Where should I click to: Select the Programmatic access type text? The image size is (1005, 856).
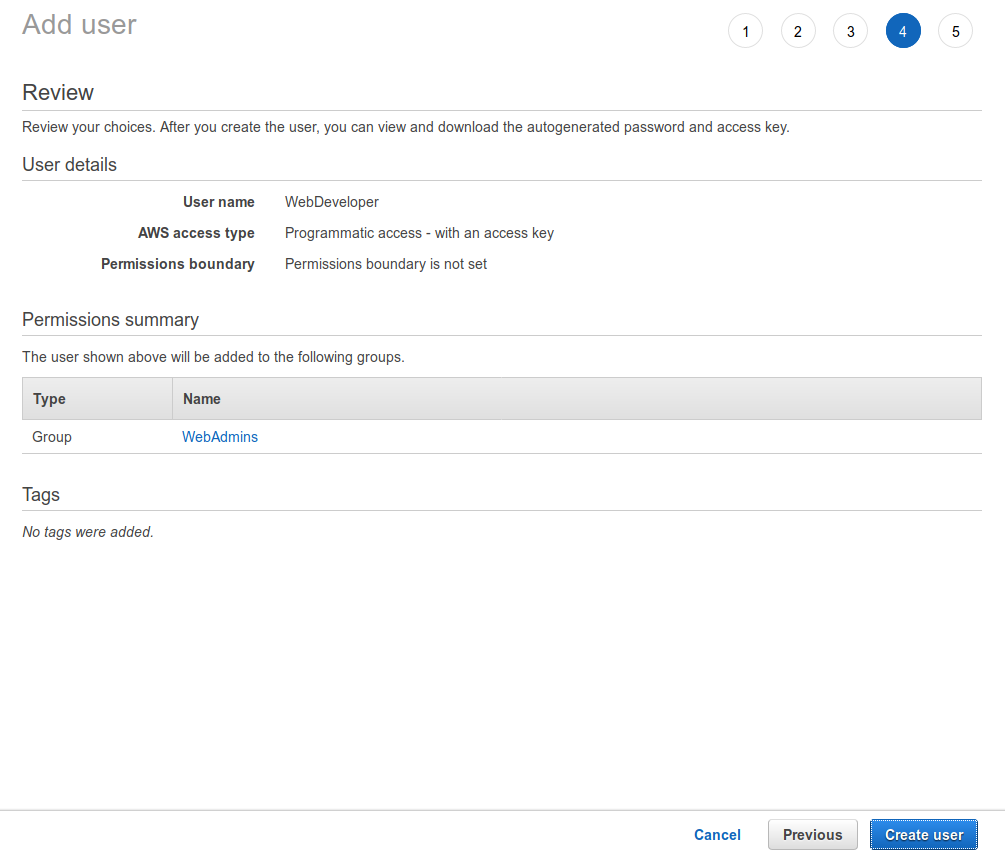pyautogui.click(x=419, y=233)
